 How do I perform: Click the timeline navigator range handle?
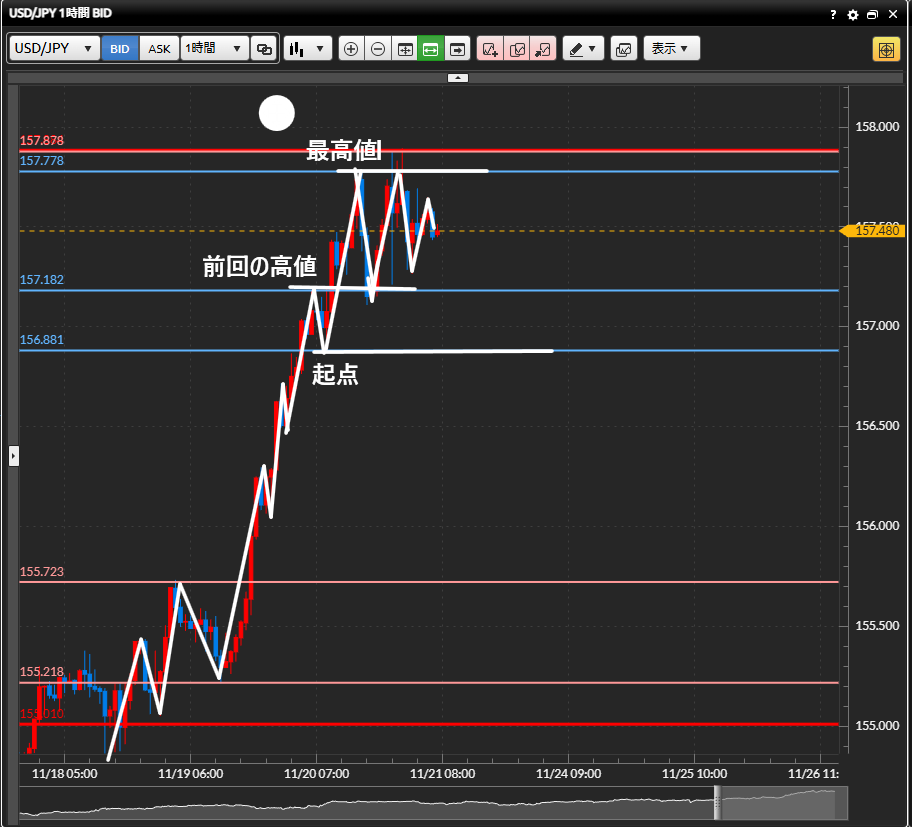coord(716,803)
